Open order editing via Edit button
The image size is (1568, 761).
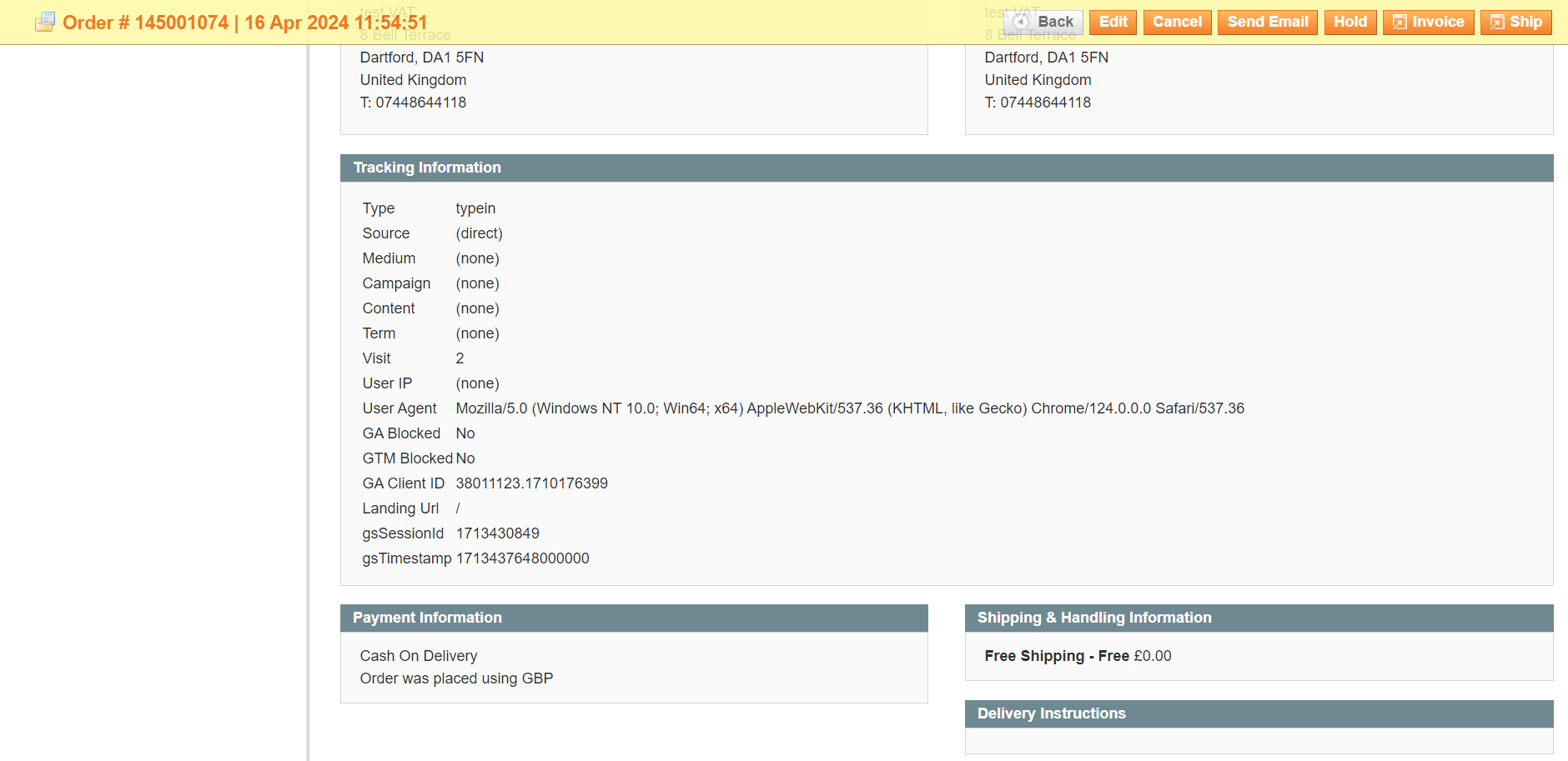pyautogui.click(x=1113, y=22)
